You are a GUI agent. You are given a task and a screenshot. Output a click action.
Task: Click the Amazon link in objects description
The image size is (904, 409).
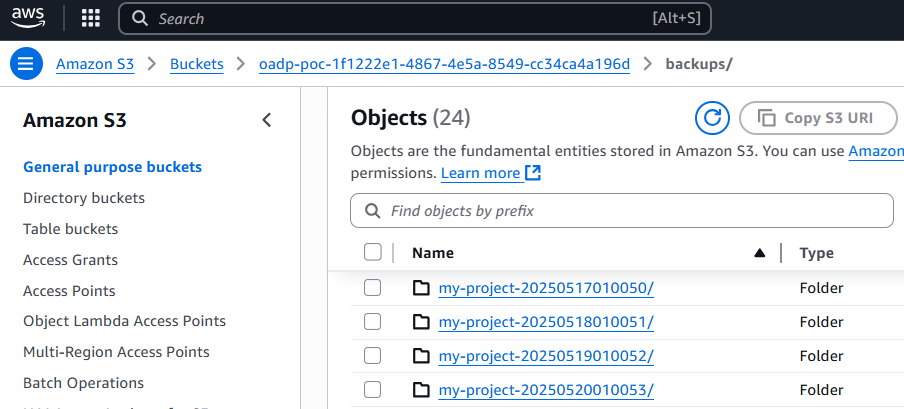(876, 152)
